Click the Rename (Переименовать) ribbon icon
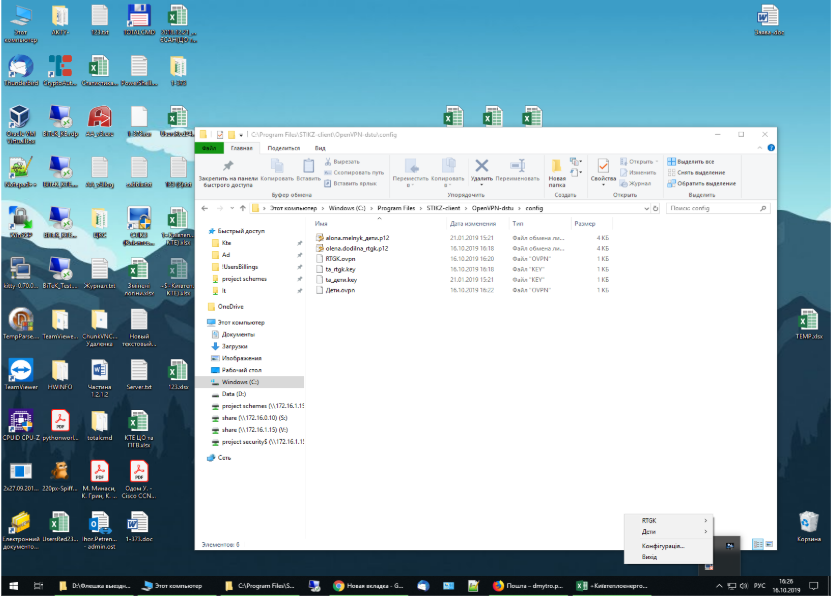831x597 pixels. (x=517, y=166)
